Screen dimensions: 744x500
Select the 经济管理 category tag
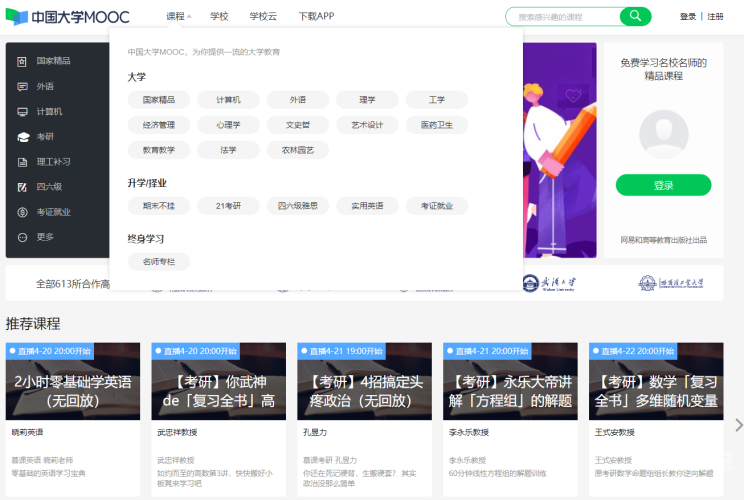(x=159, y=125)
